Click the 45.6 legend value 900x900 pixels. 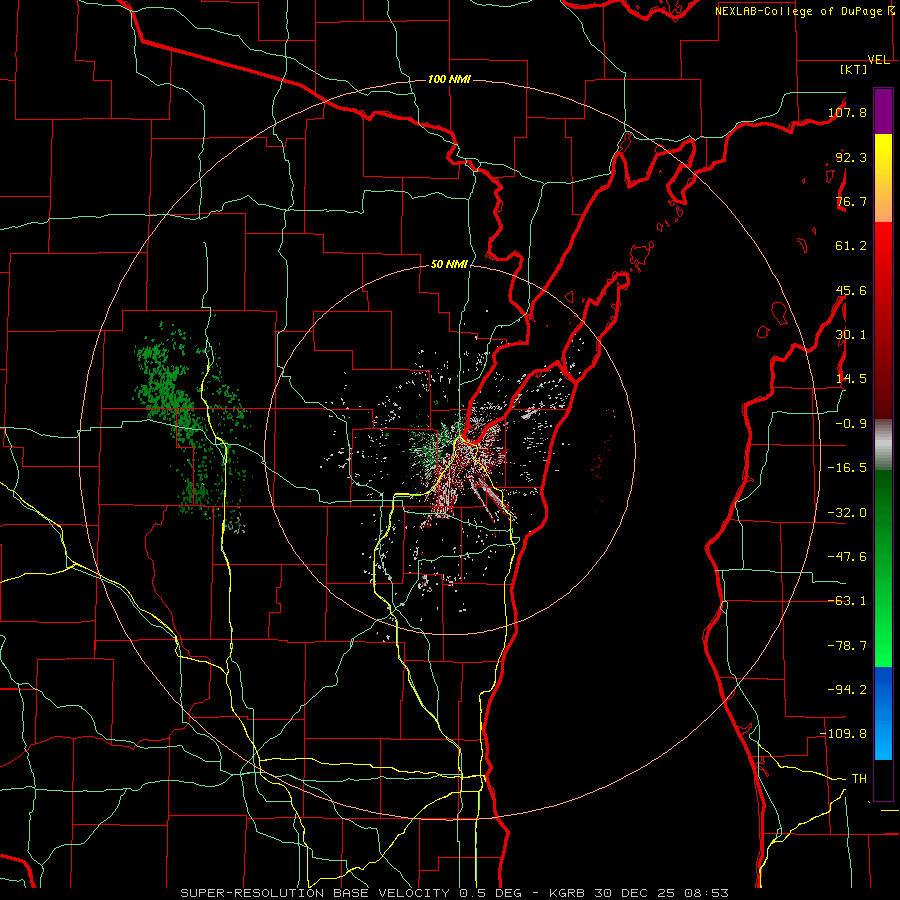[851, 290]
